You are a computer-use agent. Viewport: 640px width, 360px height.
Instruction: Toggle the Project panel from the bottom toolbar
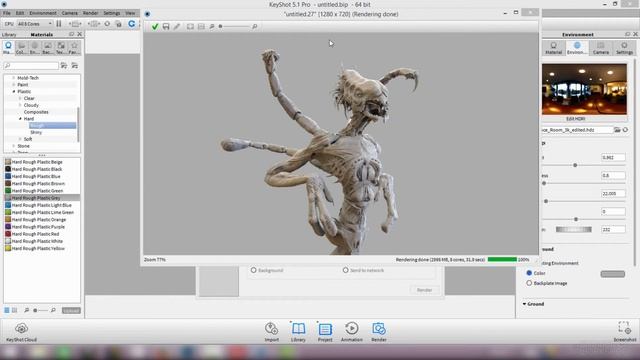[x=325, y=331]
